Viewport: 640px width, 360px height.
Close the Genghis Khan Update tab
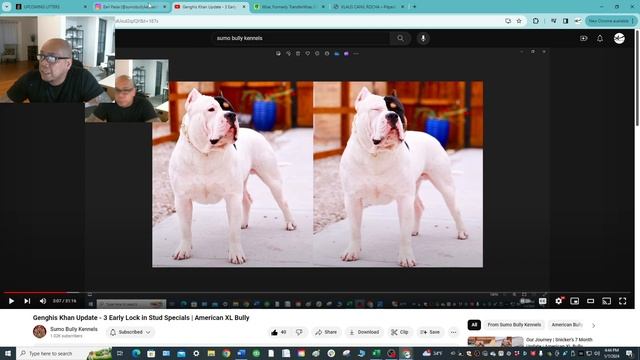[x=244, y=7]
